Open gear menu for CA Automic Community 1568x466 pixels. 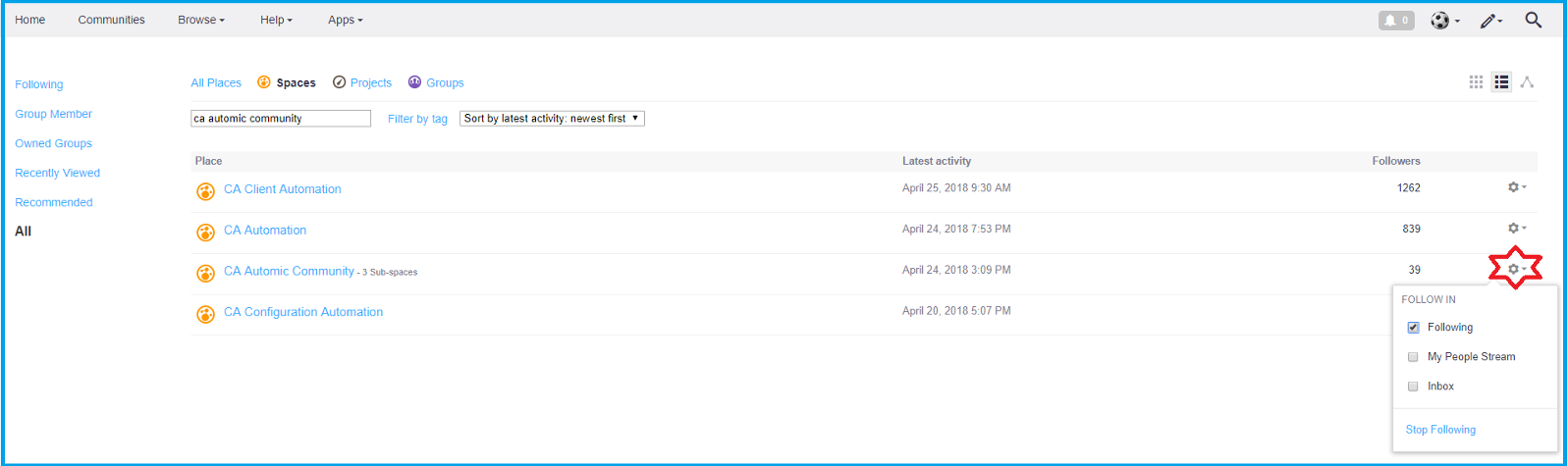pyautogui.click(x=1517, y=269)
